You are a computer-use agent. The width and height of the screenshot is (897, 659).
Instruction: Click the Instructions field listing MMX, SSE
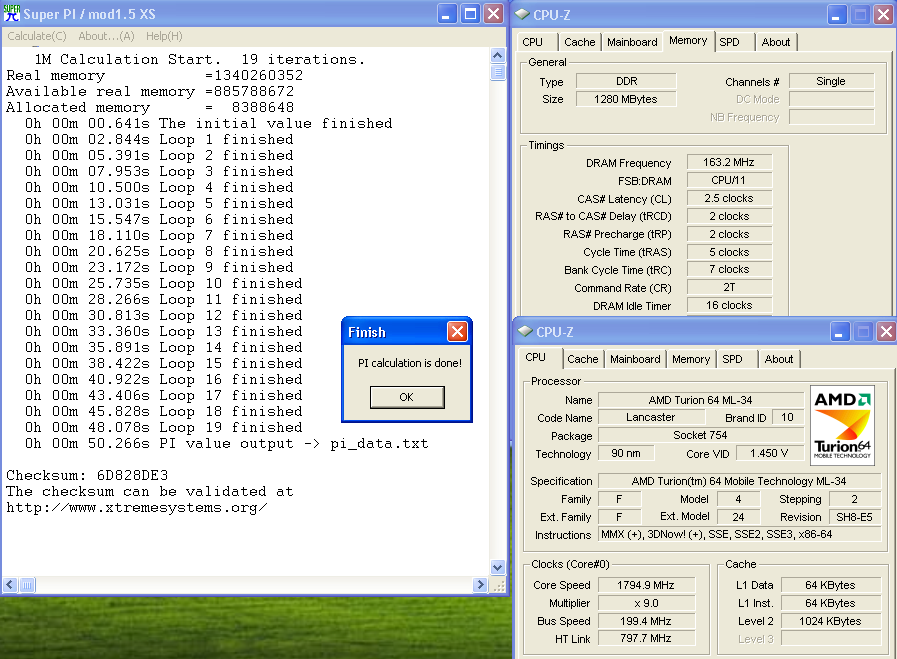740,534
